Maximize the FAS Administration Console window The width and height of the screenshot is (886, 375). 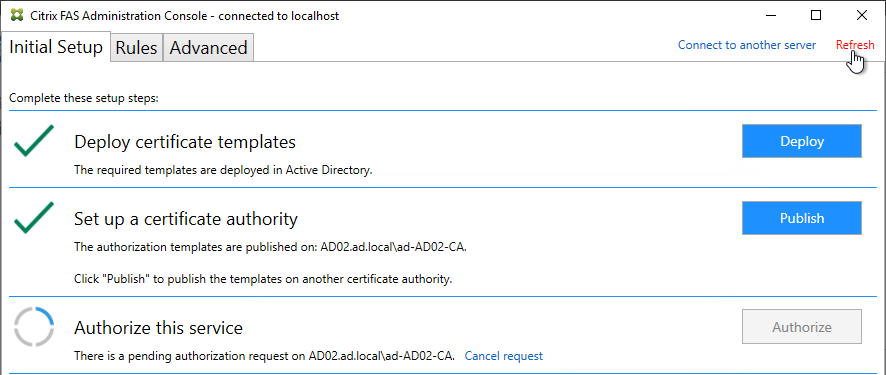(816, 15)
